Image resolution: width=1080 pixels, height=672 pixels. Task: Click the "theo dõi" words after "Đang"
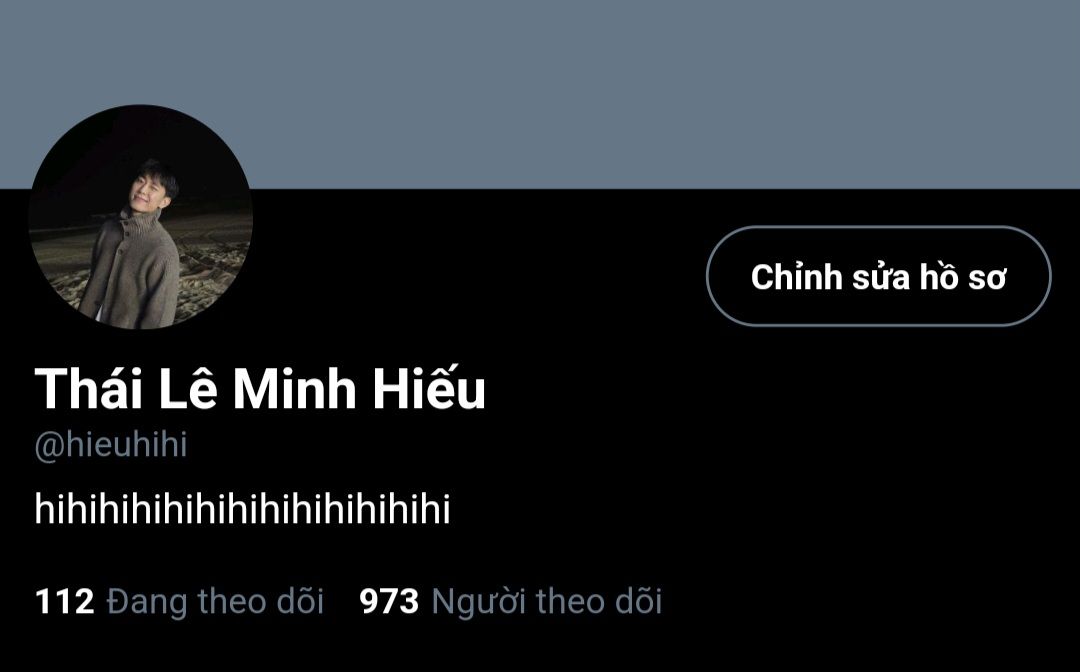(x=261, y=601)
